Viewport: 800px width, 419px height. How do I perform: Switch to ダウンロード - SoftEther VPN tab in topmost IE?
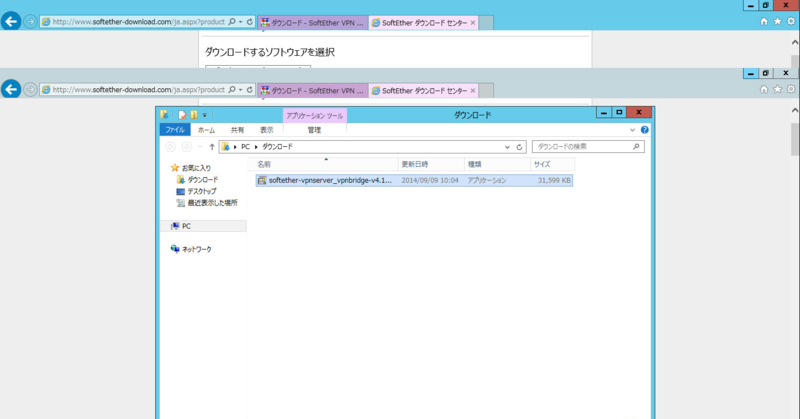point(313,22)
